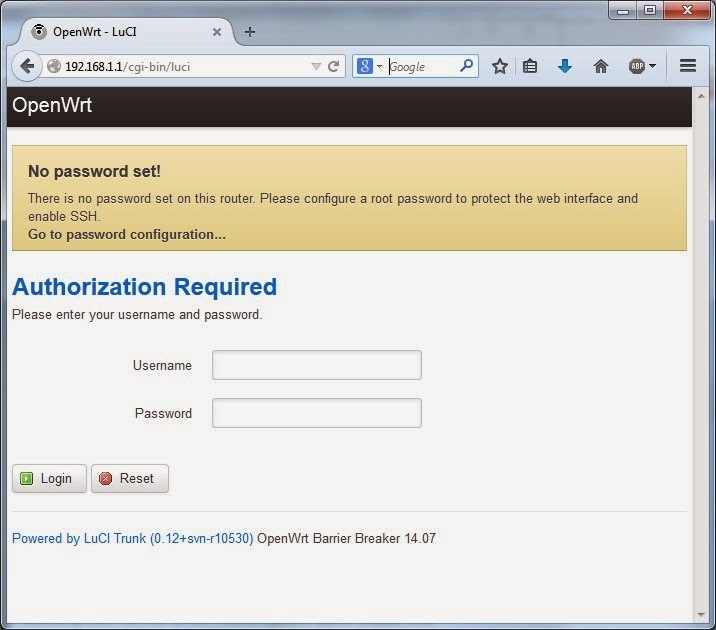Click the Password input field
Image resolution: width=716 pixels, height=630 pixels.
click(x=316, y=413)
